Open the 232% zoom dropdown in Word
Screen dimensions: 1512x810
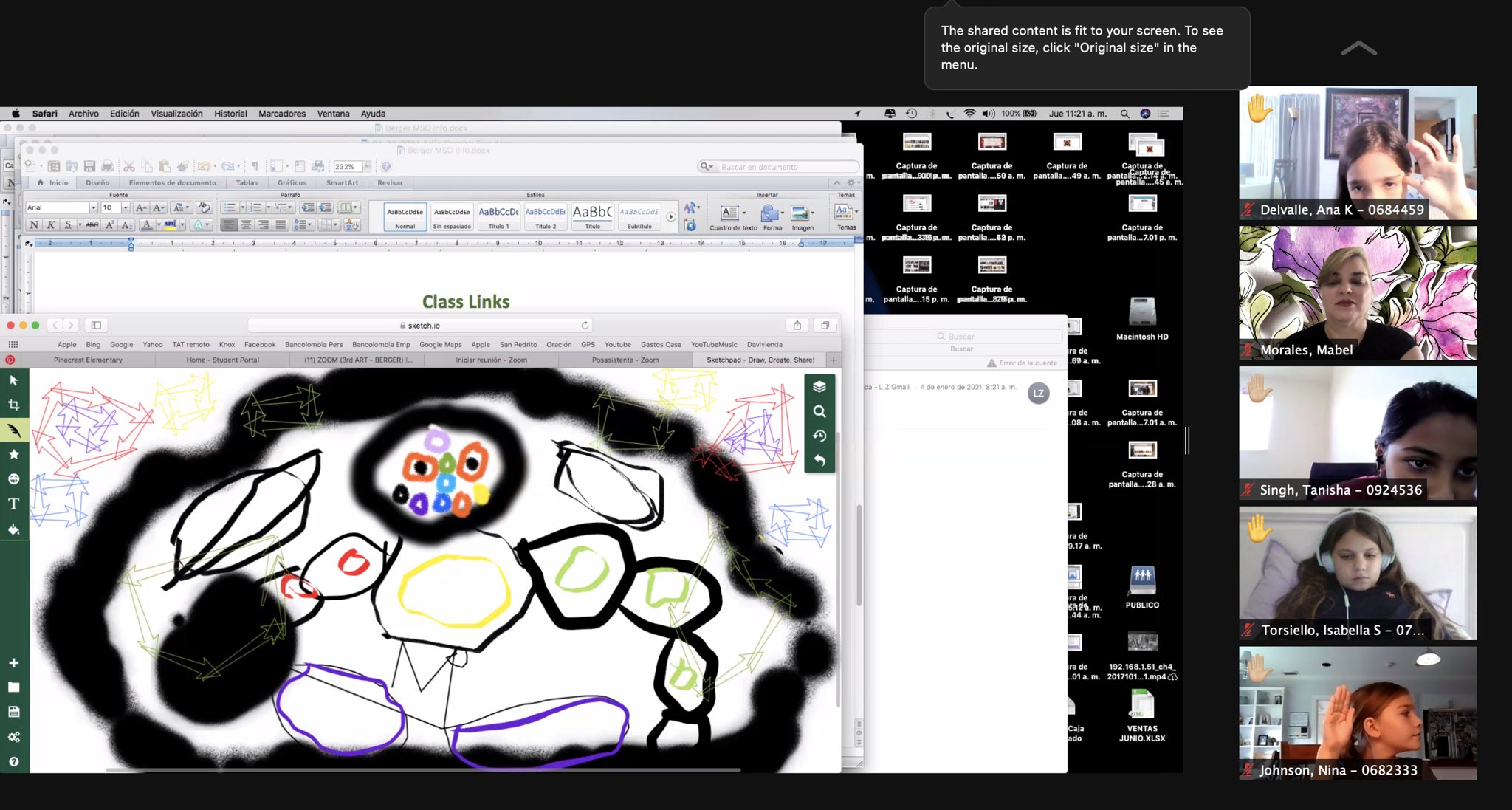[x=367, y=167]
